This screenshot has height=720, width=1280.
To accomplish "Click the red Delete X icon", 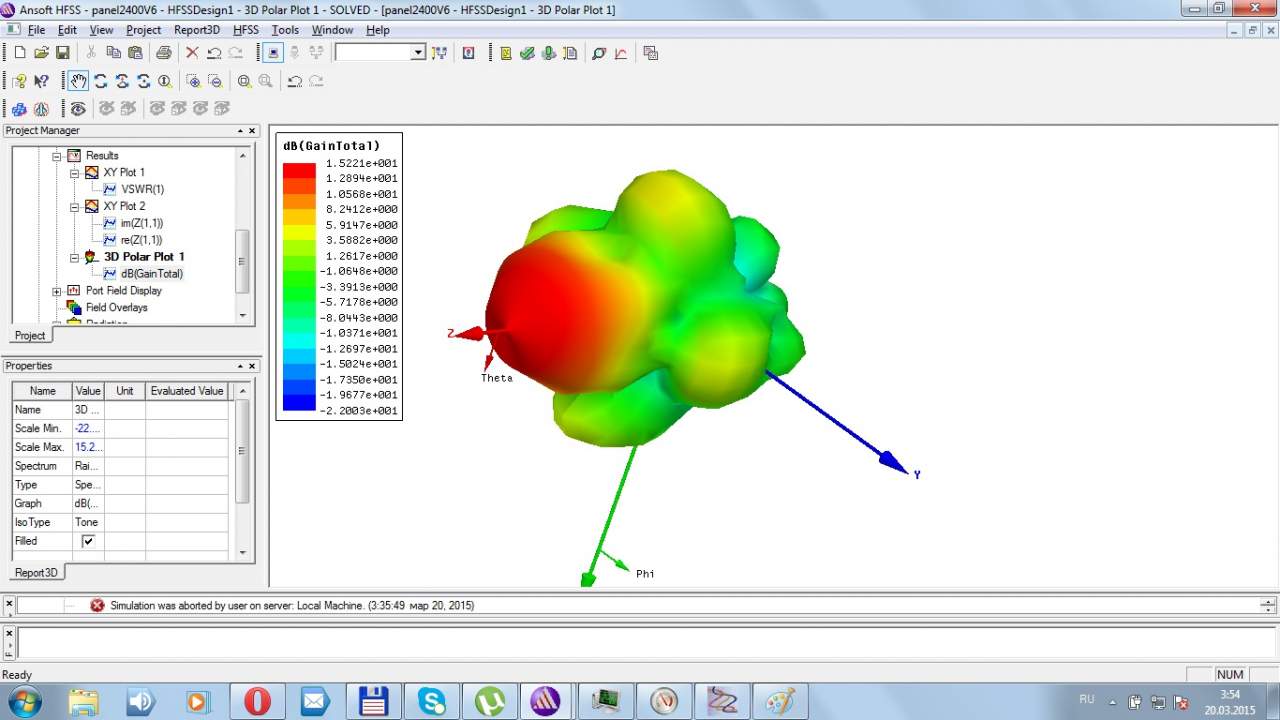I will click(x=192, y=53).
